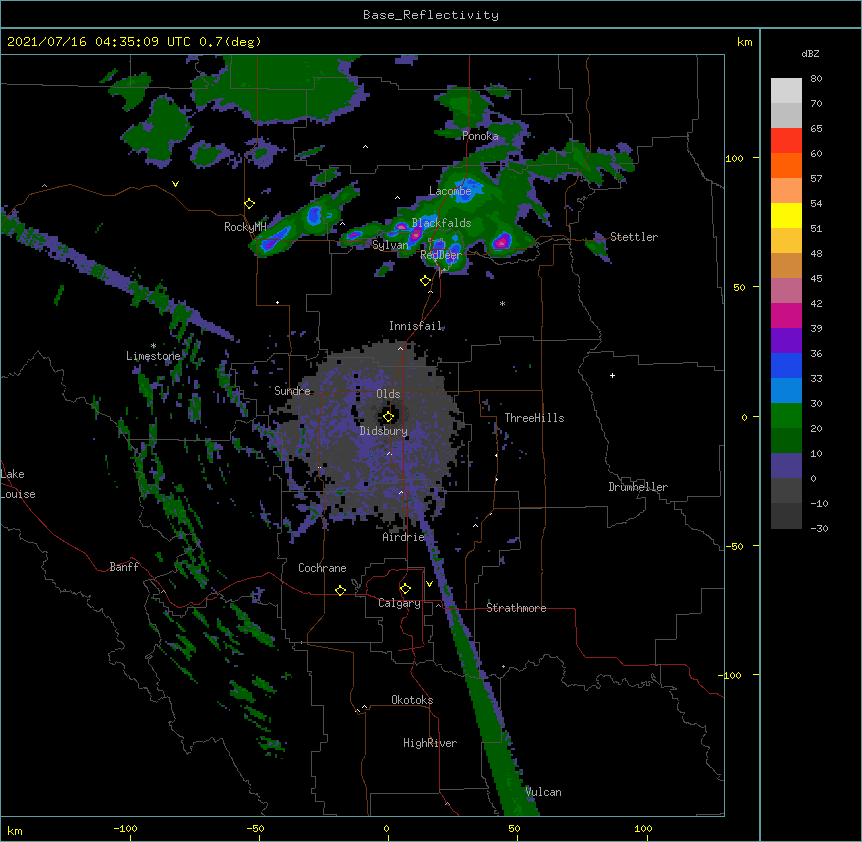
Task: Click the Base_Reflectivity title
Action: 431,15
